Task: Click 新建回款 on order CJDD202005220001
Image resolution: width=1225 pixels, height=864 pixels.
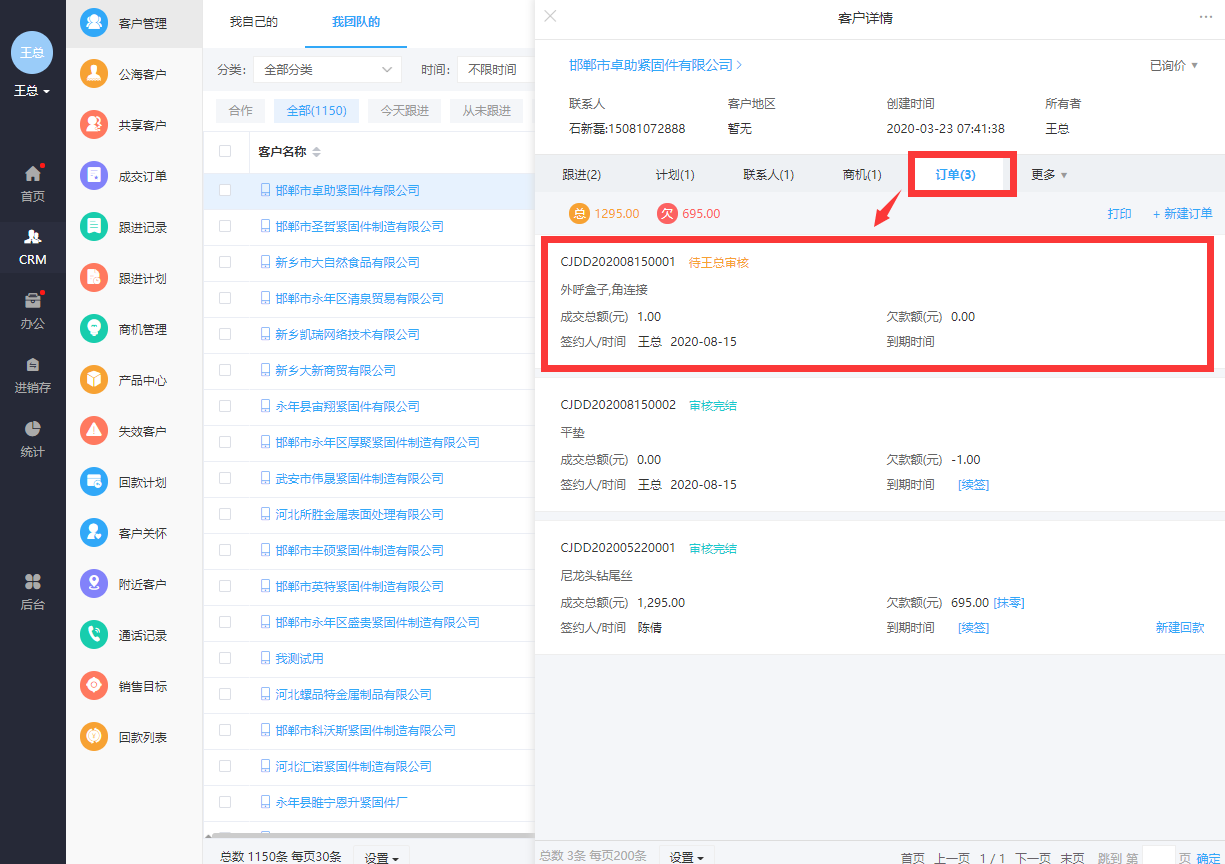Action: point(1180,628)
